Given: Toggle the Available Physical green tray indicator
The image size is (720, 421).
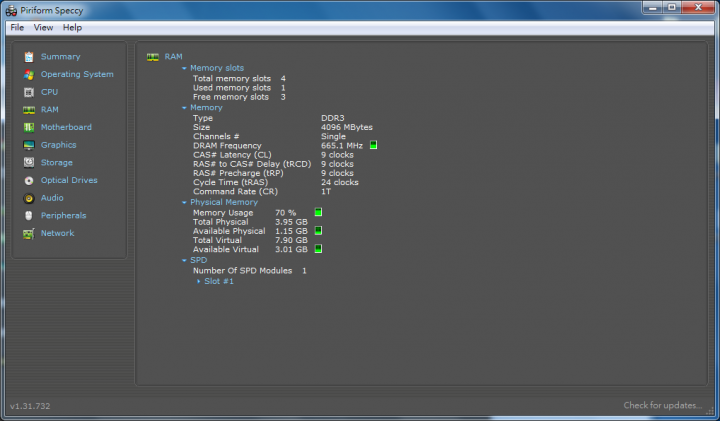Looking at the screenshot, I should 318,230.
